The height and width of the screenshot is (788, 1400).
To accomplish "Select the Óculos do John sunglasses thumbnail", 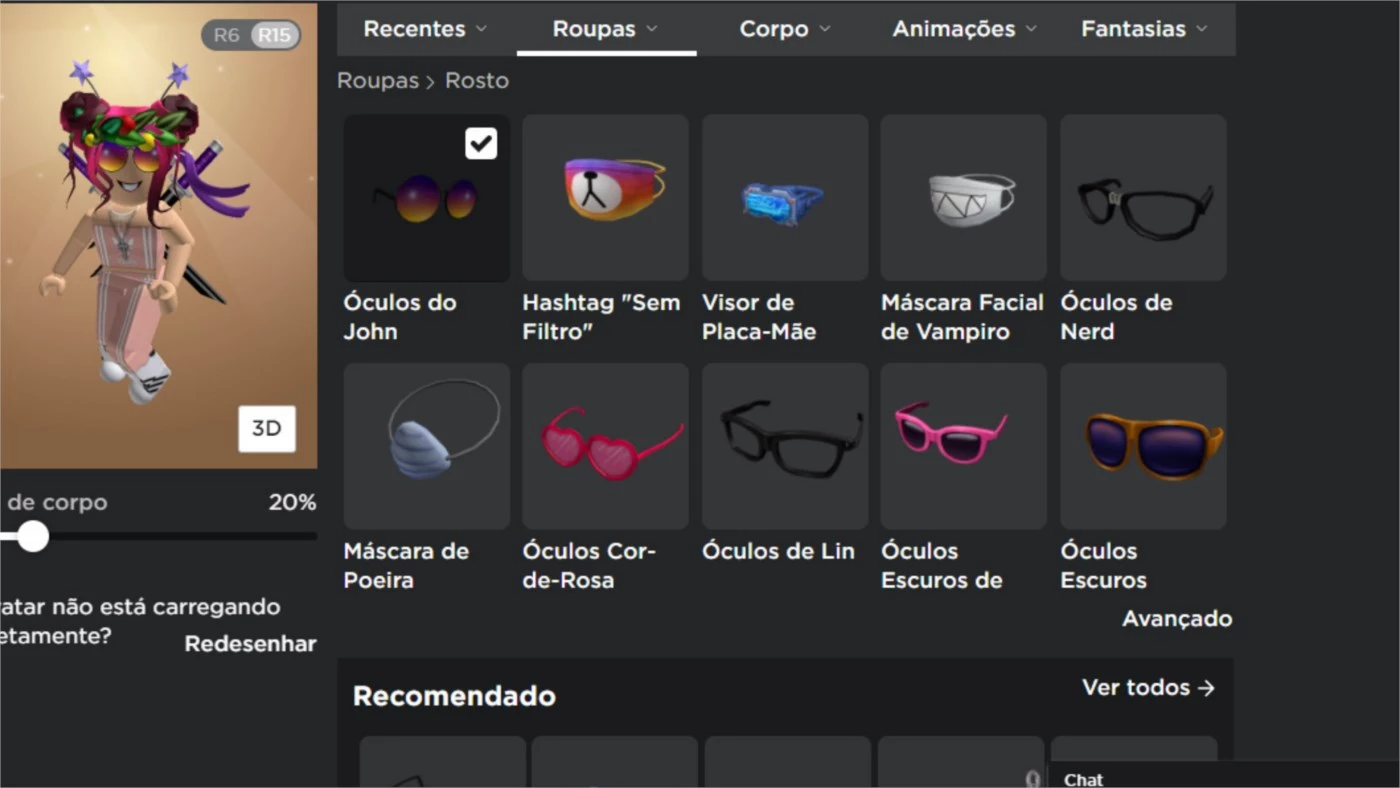I will 427,198.
